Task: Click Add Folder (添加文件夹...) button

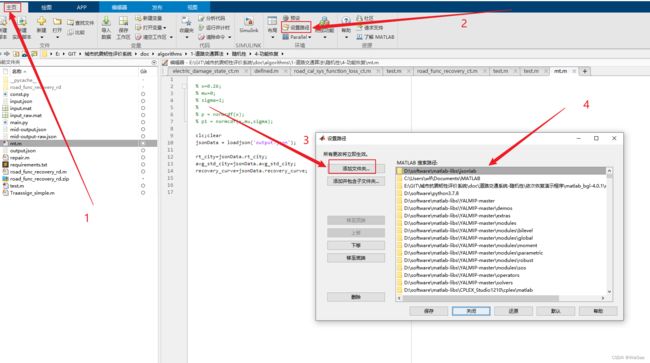Action: point(356,169)
